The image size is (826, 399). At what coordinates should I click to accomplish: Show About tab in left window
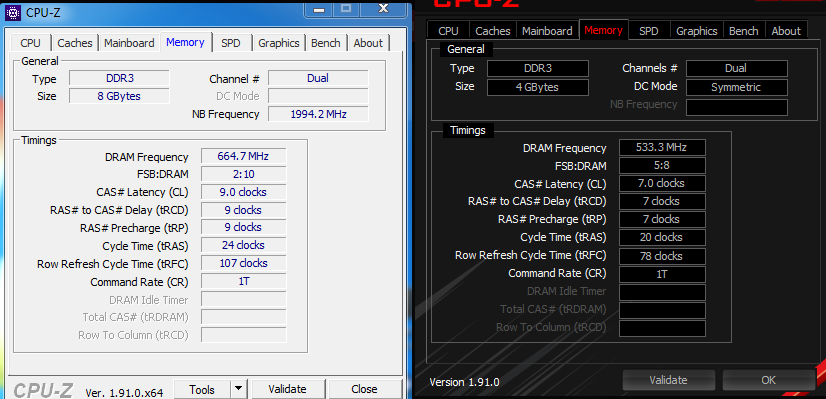pos(368,43)
